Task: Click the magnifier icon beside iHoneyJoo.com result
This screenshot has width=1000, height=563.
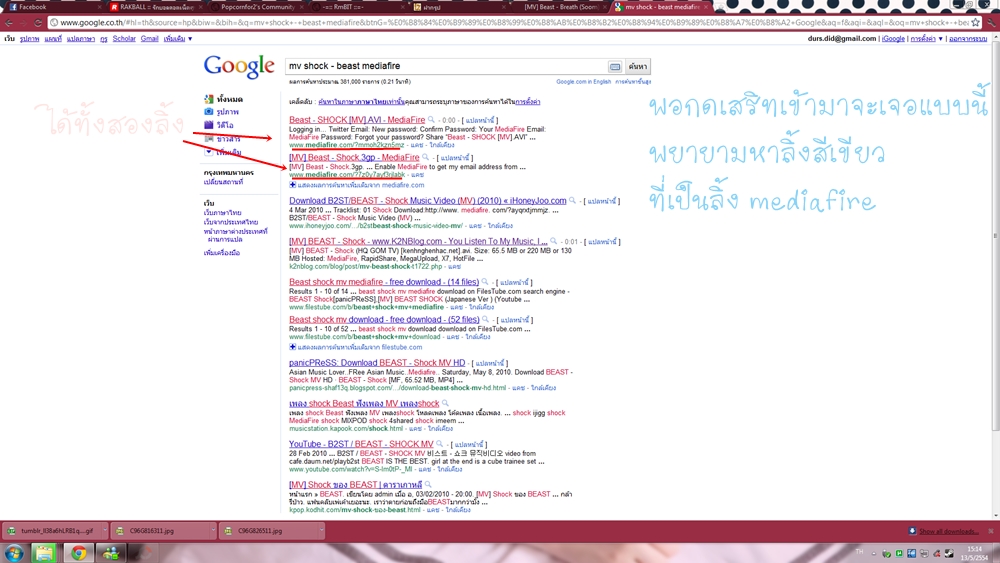Action: click(572, 200)
